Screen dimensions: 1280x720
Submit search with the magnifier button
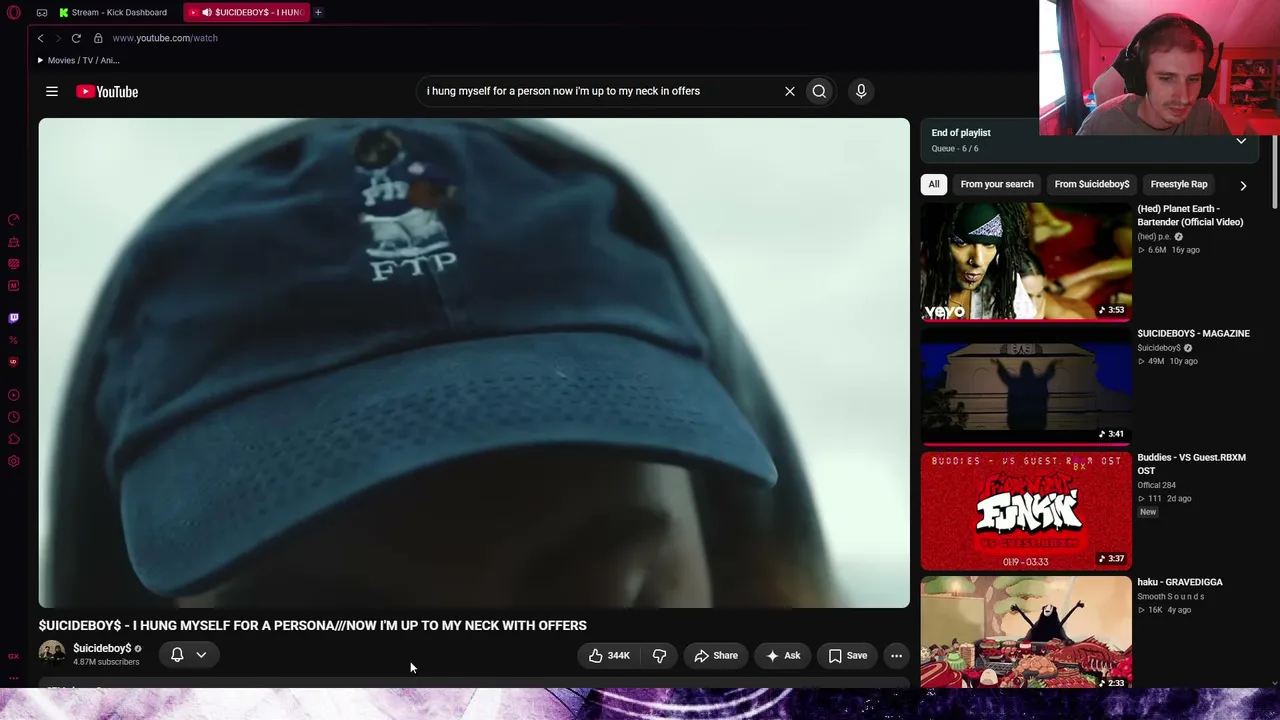point(819,91)
